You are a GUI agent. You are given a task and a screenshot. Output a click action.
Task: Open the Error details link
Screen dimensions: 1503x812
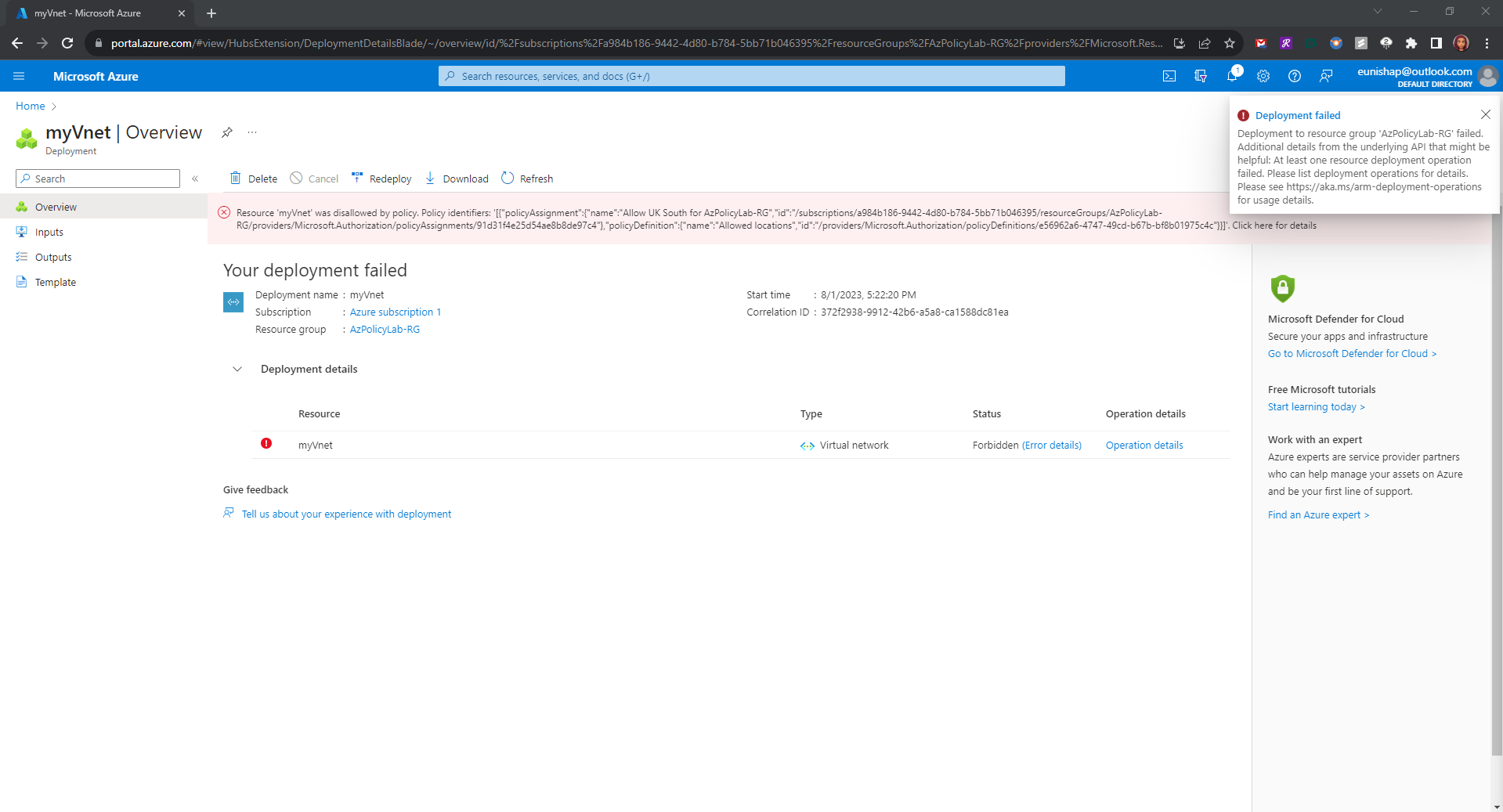(1051, 446)
